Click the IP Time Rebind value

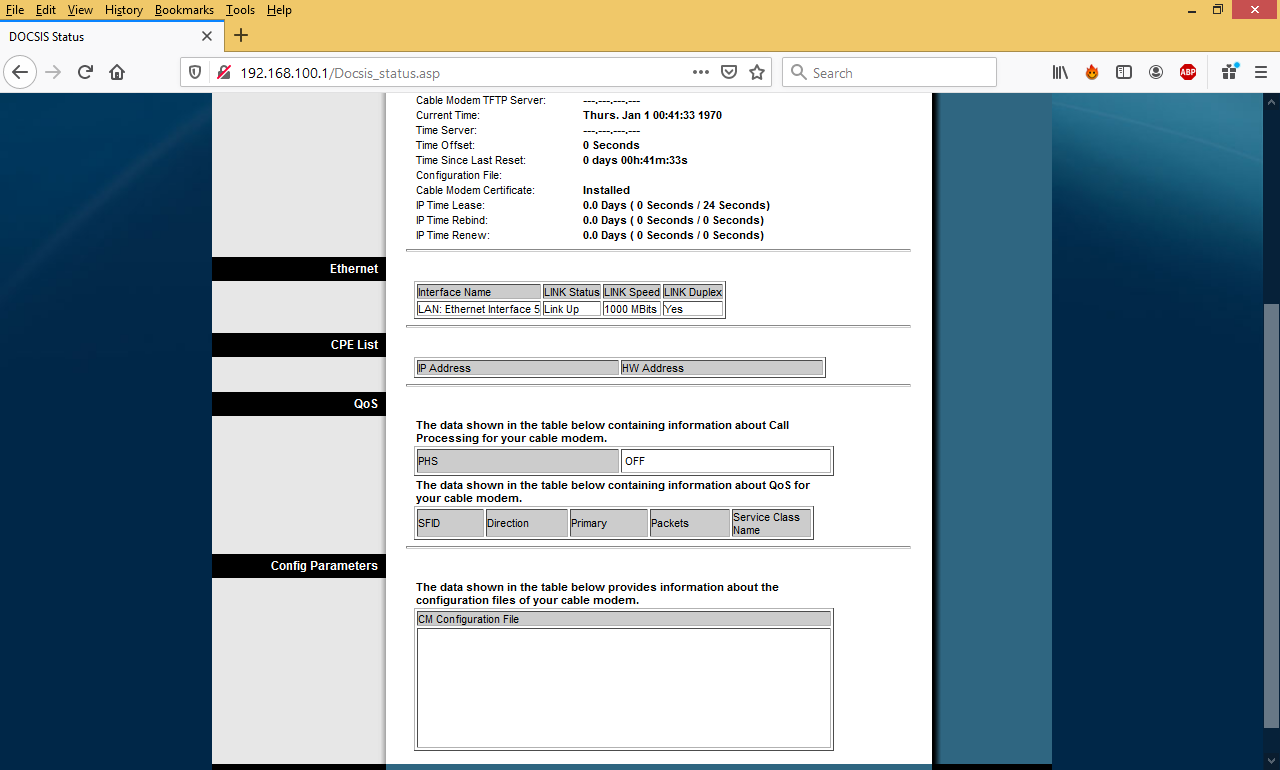(x=673, y=220)
